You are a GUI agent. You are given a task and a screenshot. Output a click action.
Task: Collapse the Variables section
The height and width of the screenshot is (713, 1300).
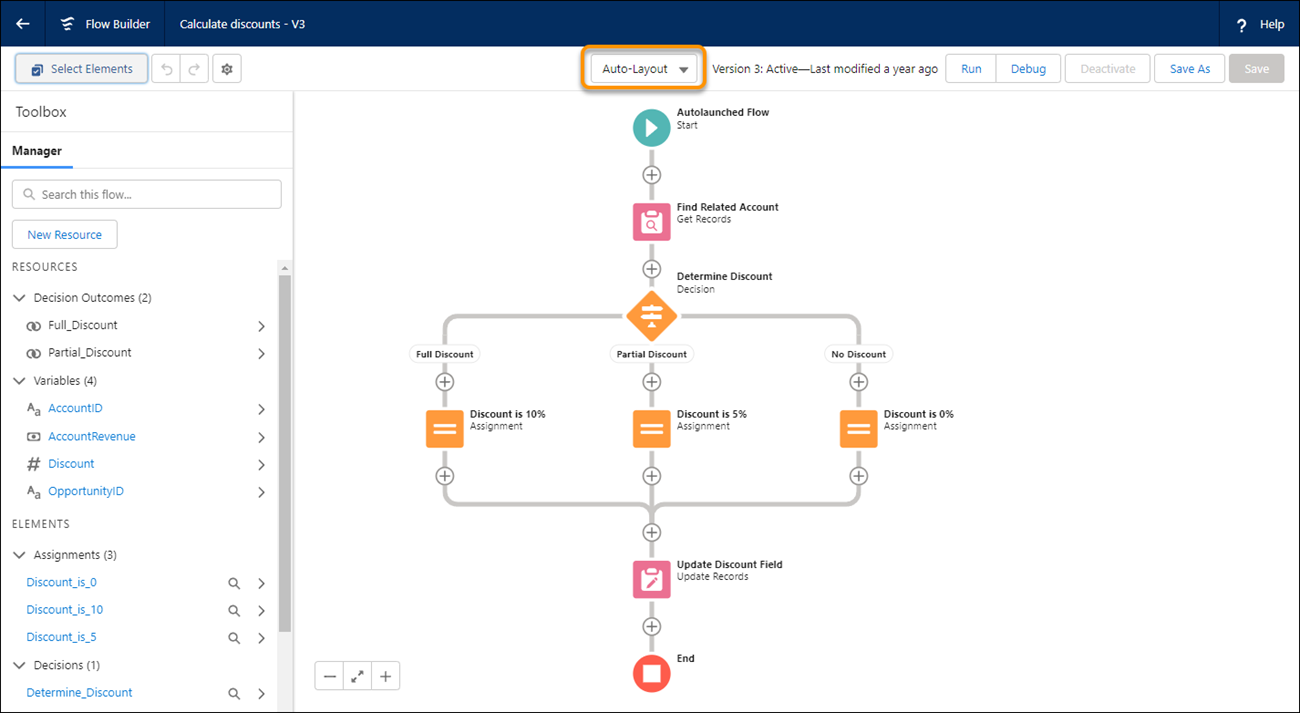coord(19,381)
